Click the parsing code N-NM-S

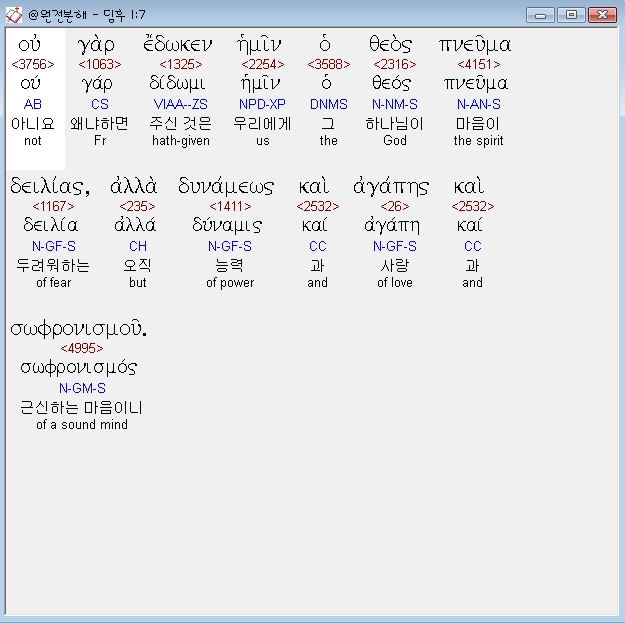pyautogui.click(x=395, y=104)
